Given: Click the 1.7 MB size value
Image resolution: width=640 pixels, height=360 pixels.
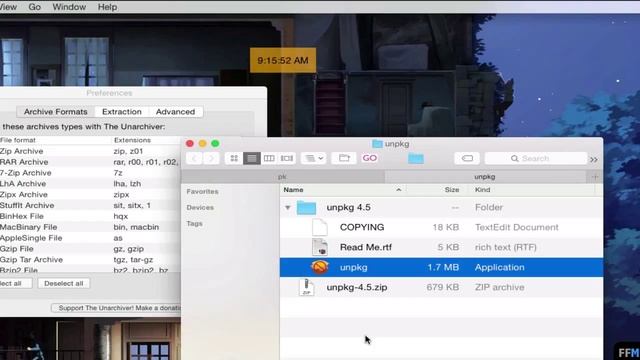Looking at the screenshot, I should tap(443, 267).
